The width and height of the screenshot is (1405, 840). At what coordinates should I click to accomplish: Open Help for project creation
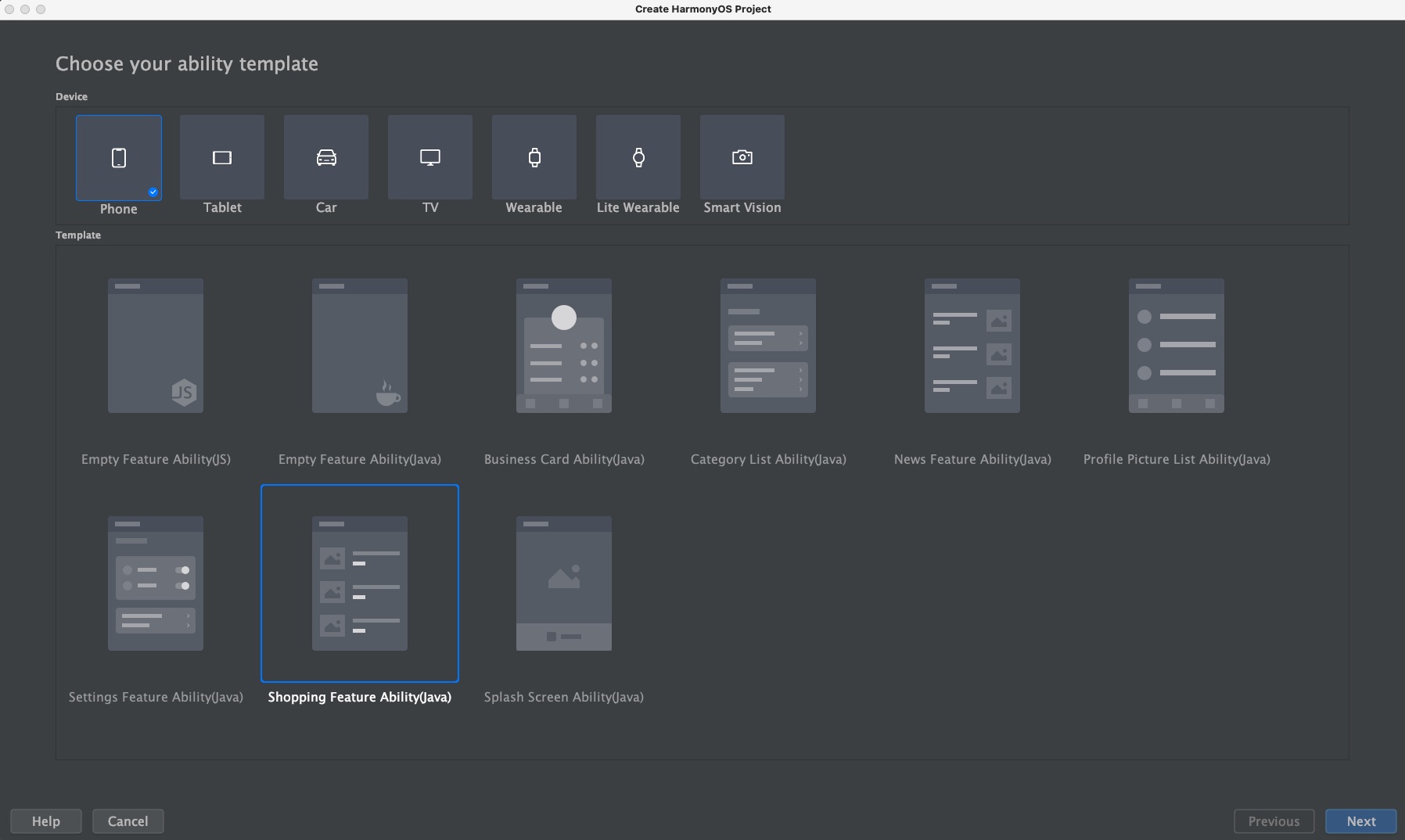pyautogui.click(x=45, y=821)
